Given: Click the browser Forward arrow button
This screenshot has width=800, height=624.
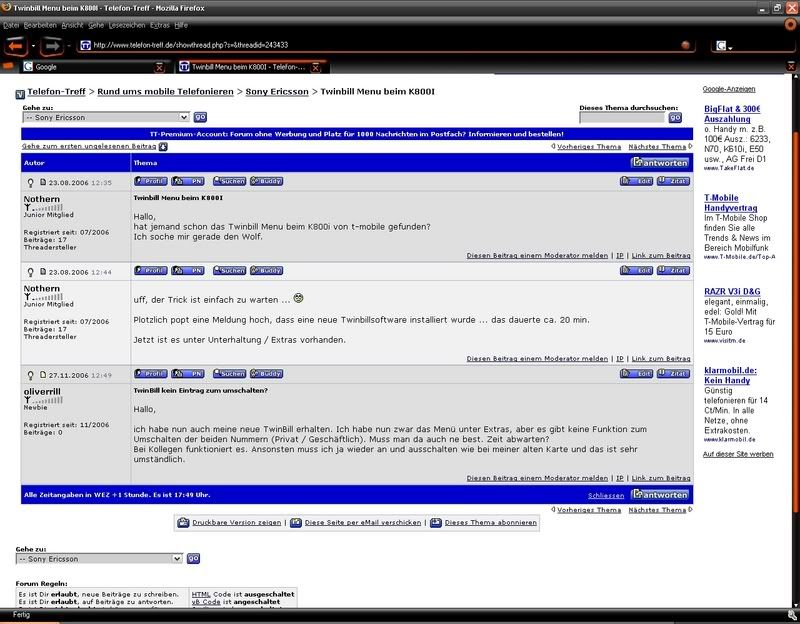Looking at the screenshot, I should (52, 46).
